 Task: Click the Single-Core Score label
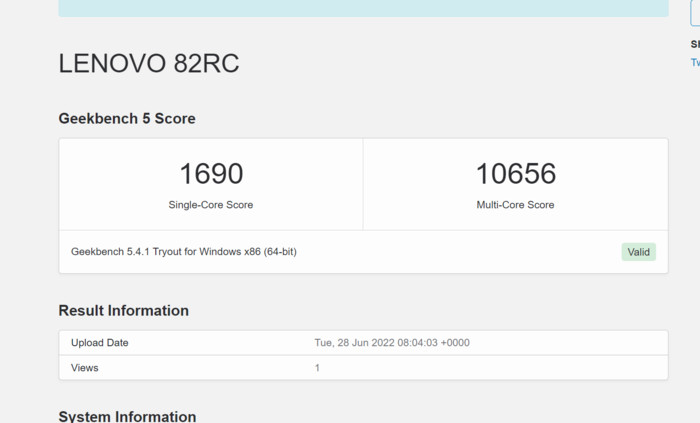[x=211, y=205]
